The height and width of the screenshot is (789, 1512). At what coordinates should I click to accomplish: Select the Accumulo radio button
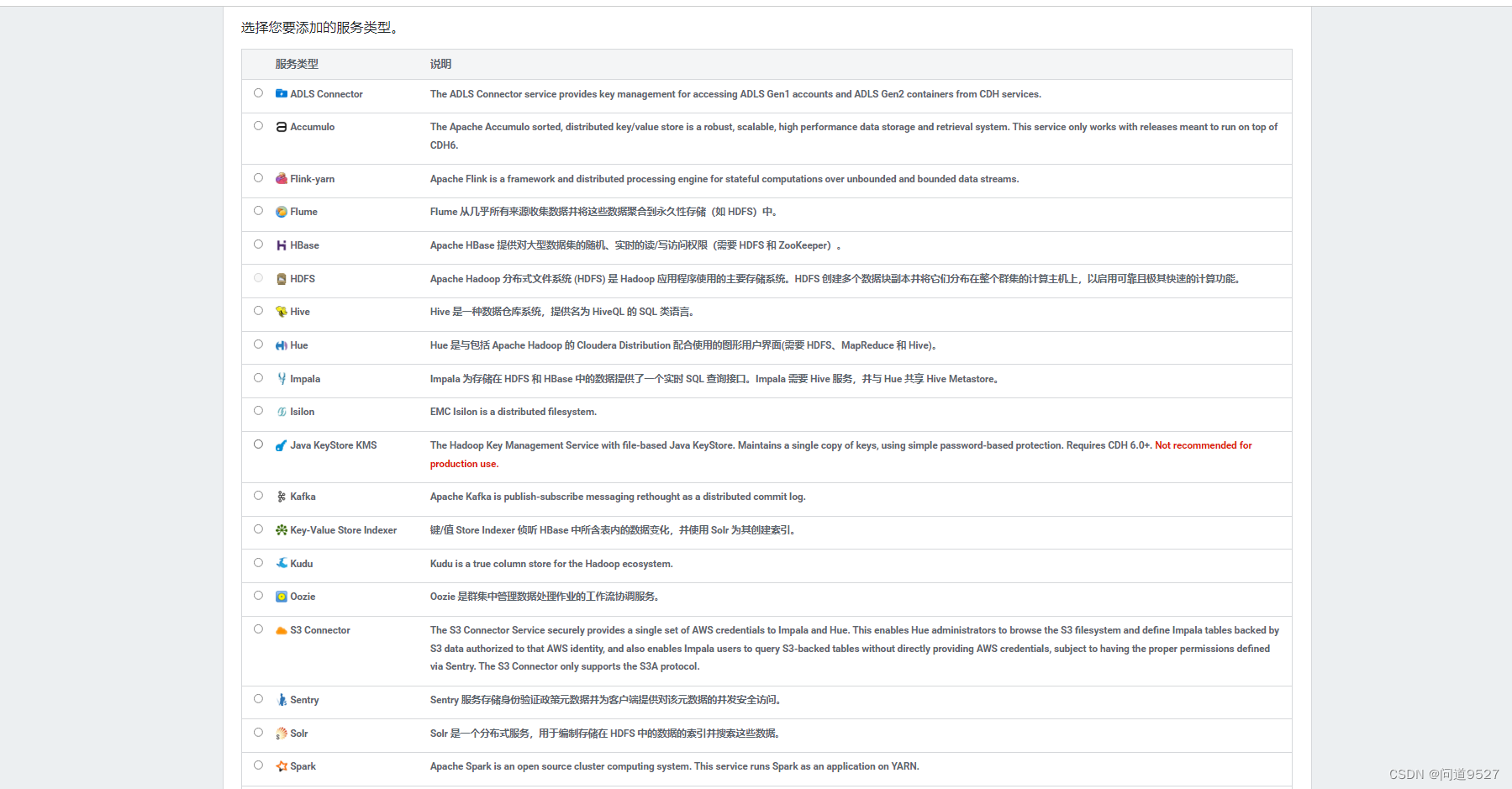coord(258,126)
